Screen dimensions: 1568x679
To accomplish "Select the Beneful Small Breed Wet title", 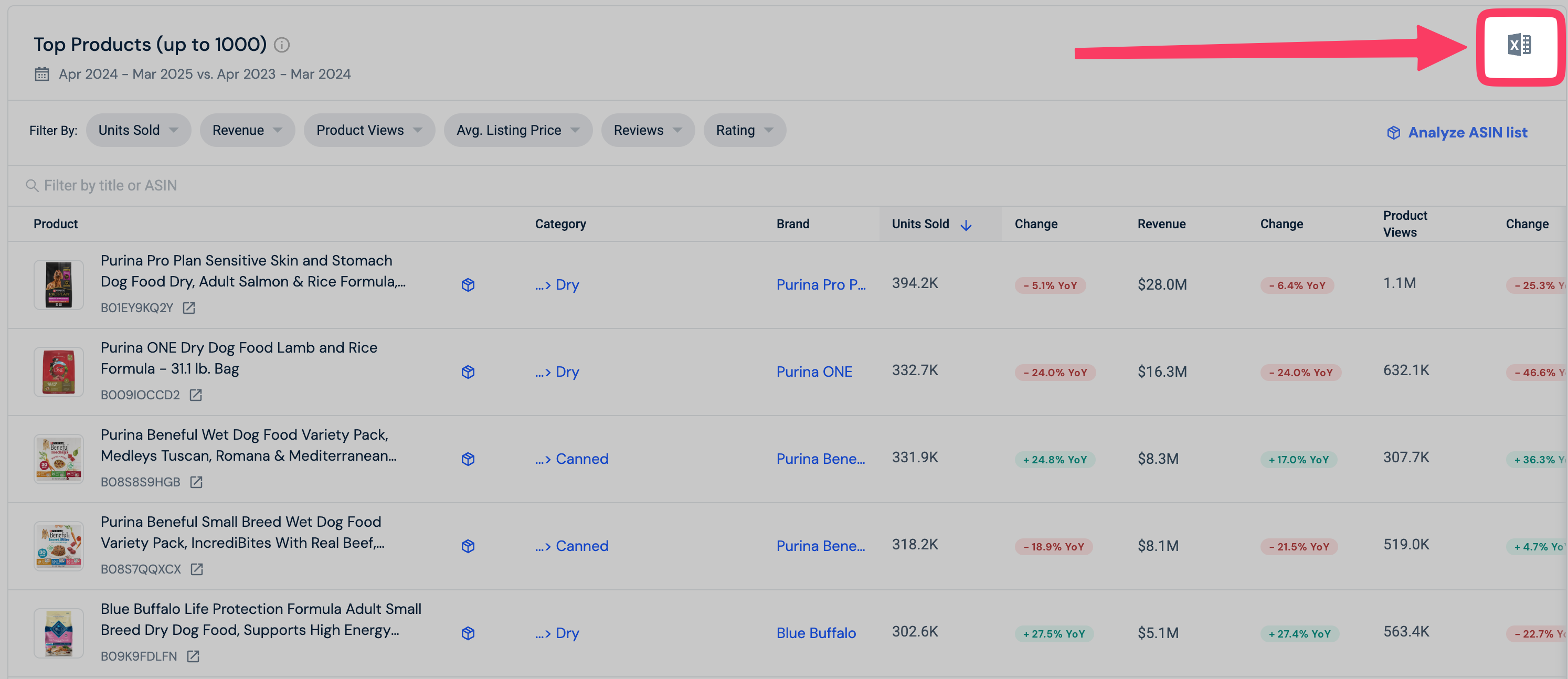I will [242, 532].
